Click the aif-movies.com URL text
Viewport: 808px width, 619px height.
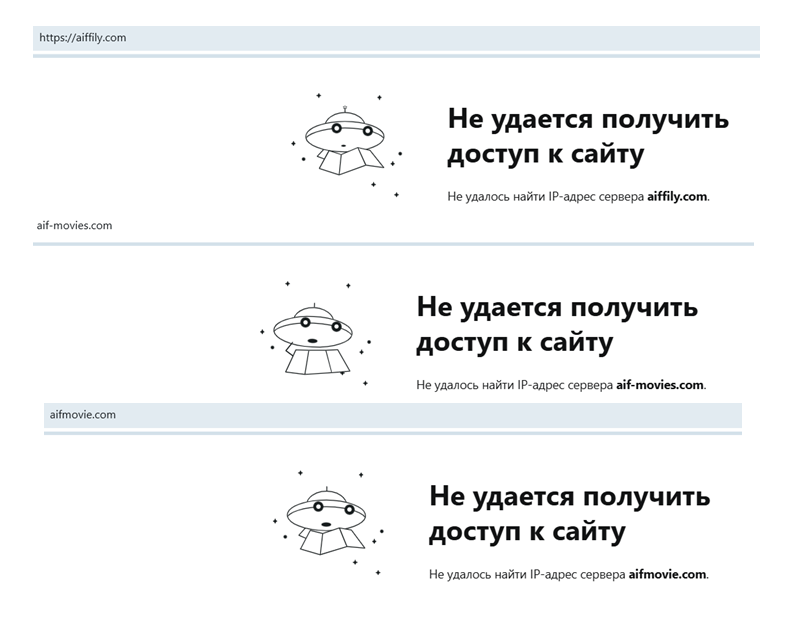[75, 226]
